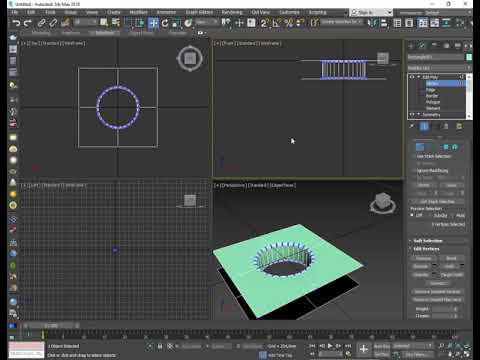Image resolution: width=480 pixels, height=360 pixels.
Task: Activate the Select and Place tool
Action: [188, 23]
